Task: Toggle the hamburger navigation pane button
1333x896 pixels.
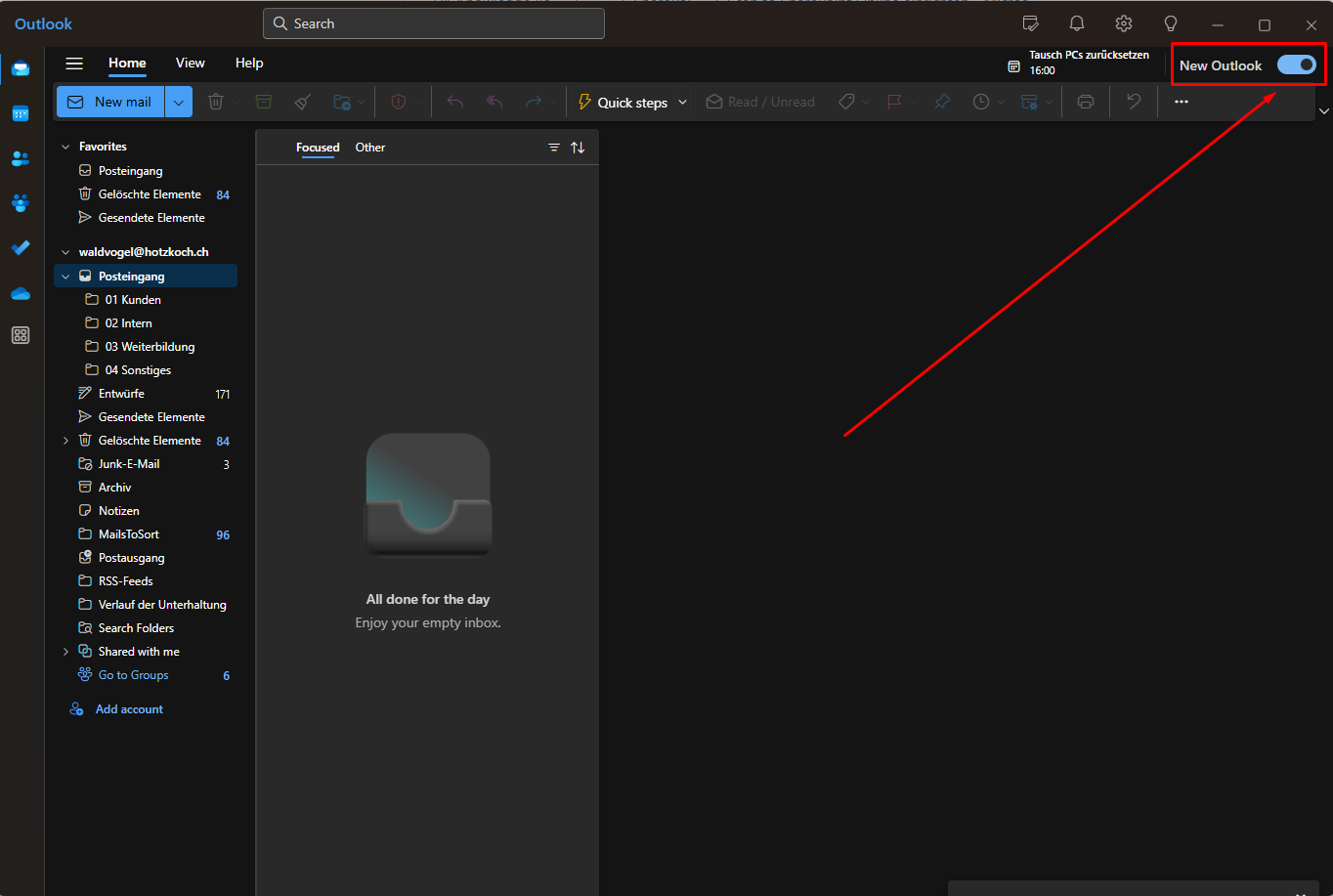Action: [74, 64]
